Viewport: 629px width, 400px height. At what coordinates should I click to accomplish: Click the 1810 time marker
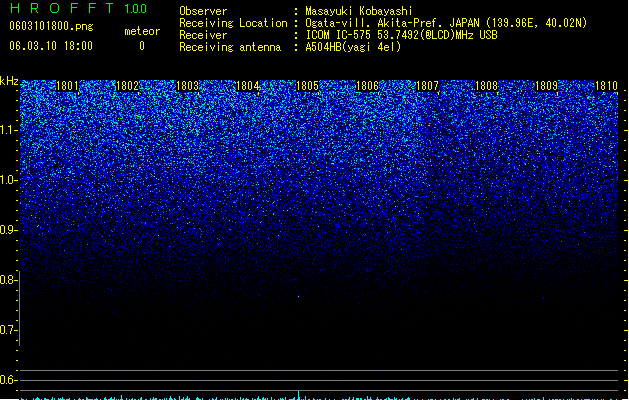click(606, 86)
